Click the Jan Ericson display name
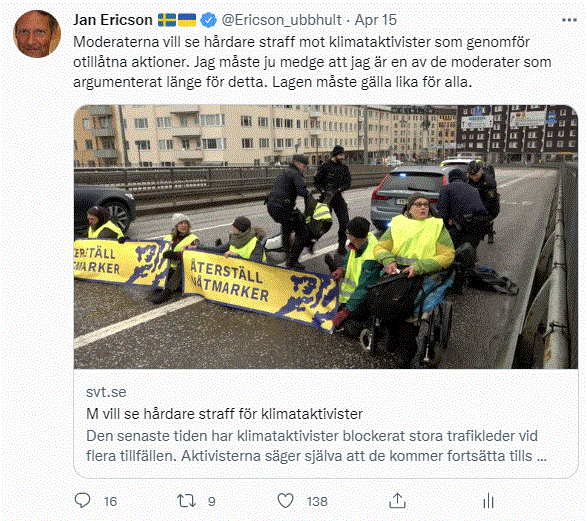This screenshot has width=587, height=521. pyautogui.click(x=113, y=20)
